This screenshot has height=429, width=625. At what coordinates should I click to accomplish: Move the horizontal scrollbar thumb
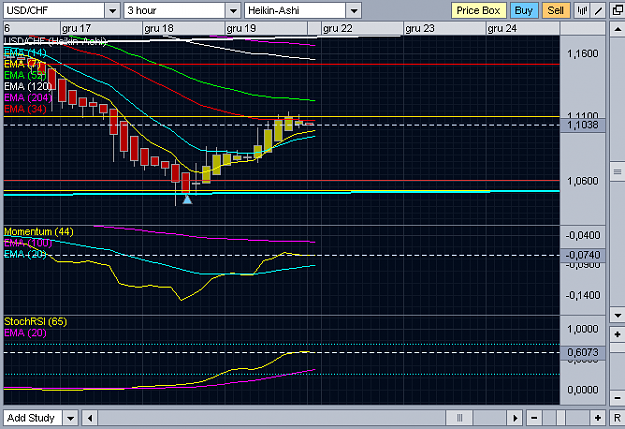[x=459, y=418]
